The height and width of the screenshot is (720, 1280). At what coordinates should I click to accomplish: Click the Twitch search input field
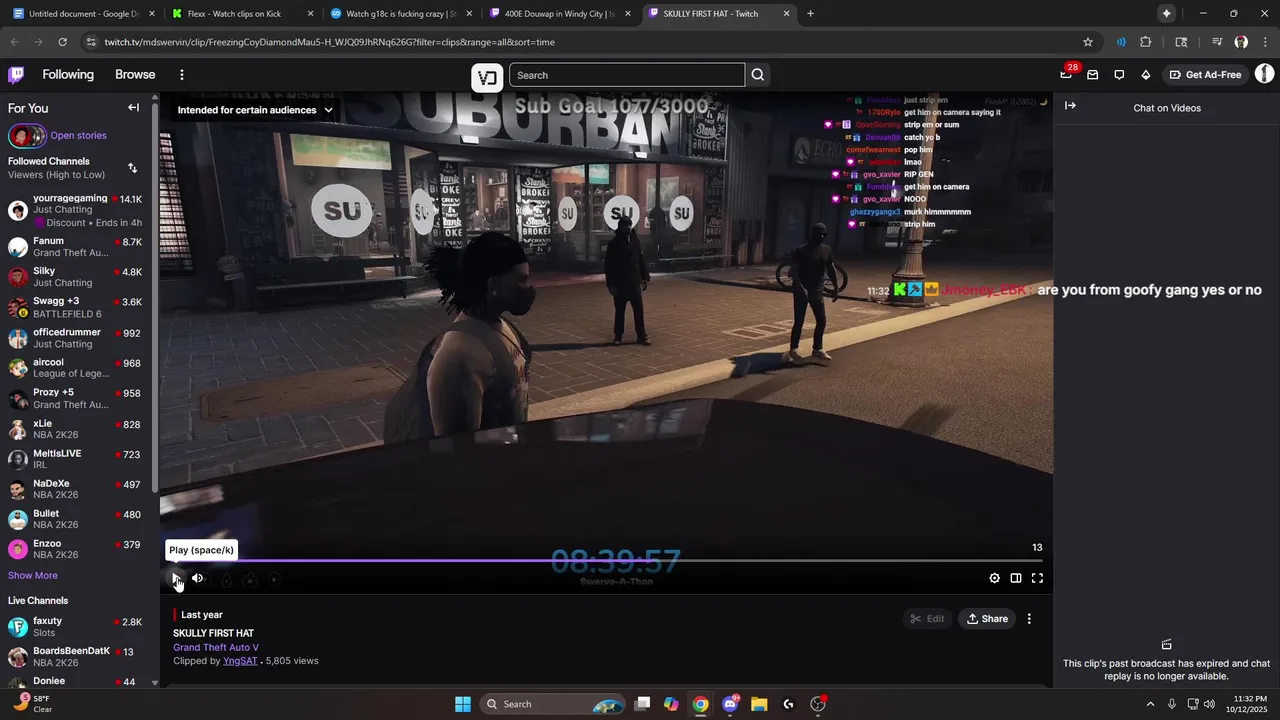[x=627, y=75]
